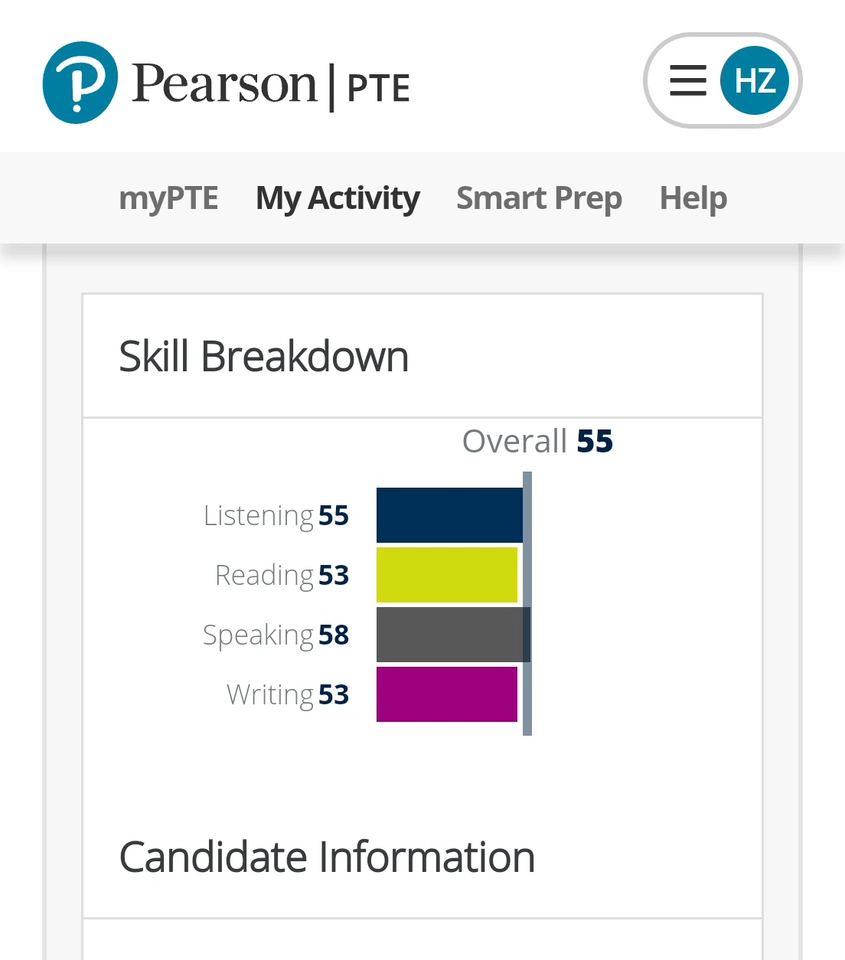The image size is (845, 960).
Task: Click the gray Speaking score bar
Action: point(450,635)
